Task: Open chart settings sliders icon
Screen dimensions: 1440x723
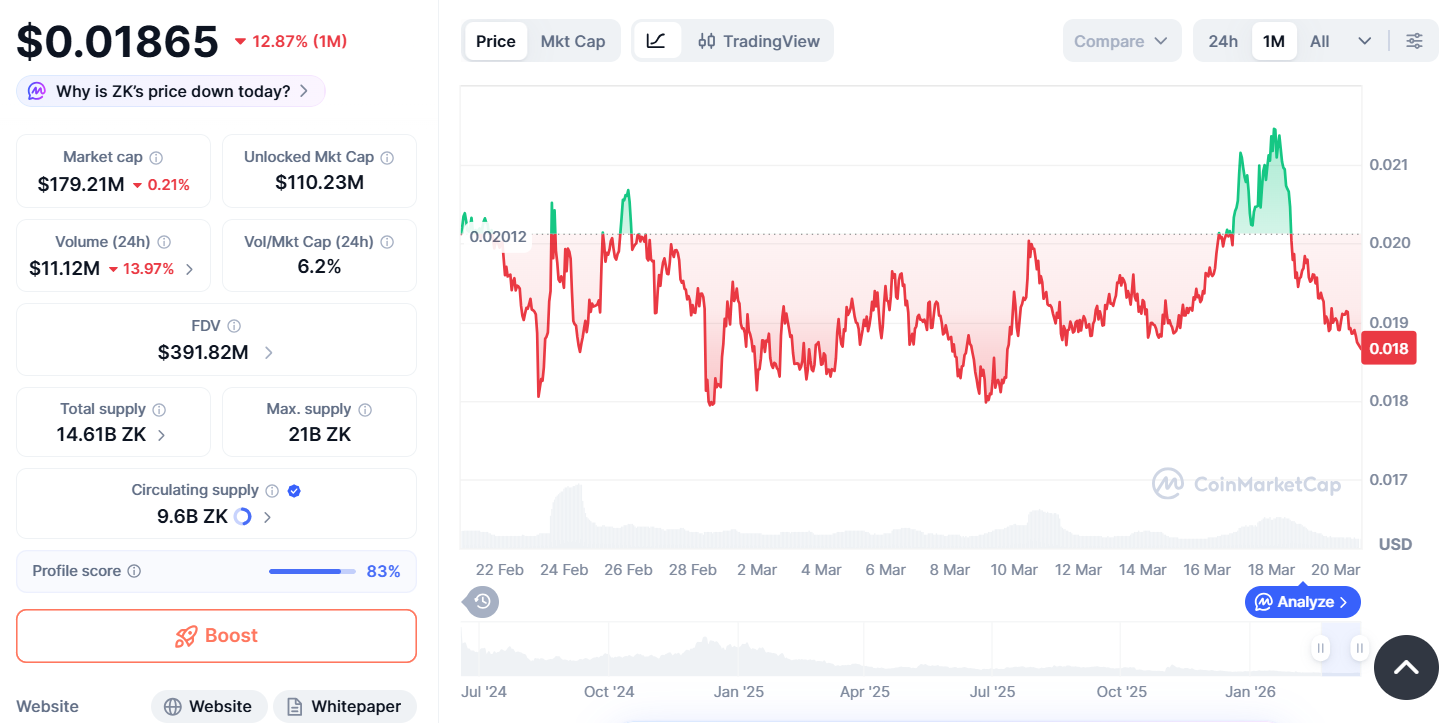Action: 1414,41
